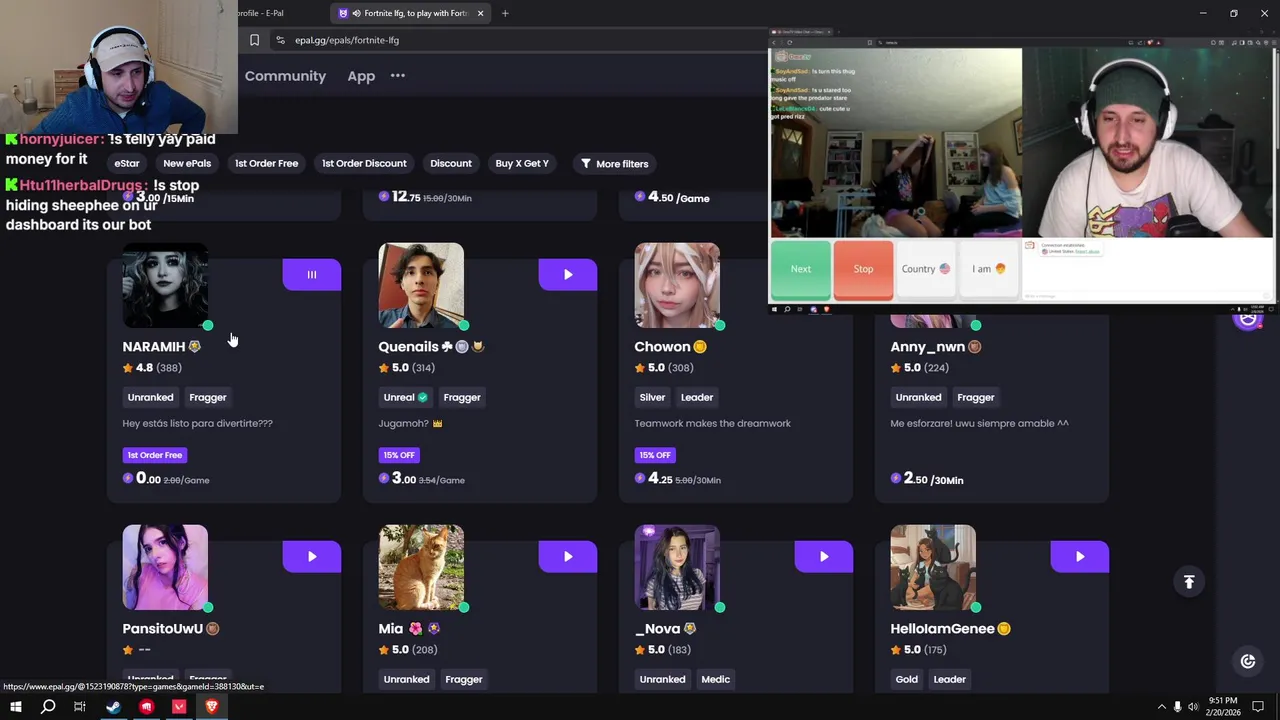Viewport: 1280px width, 720px height.
Task: Play Mia's voice intro
Action: [x=567, y=557]
